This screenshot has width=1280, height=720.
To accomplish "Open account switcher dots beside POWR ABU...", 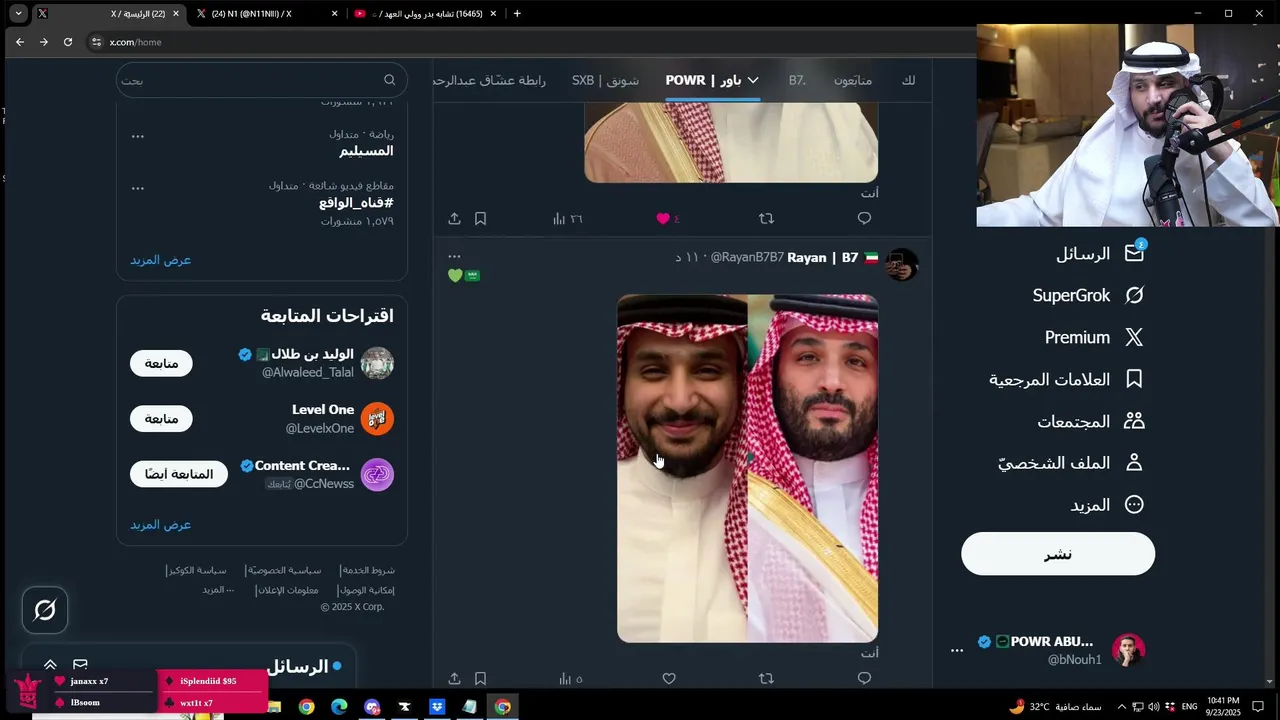I will tap(957, 651).
